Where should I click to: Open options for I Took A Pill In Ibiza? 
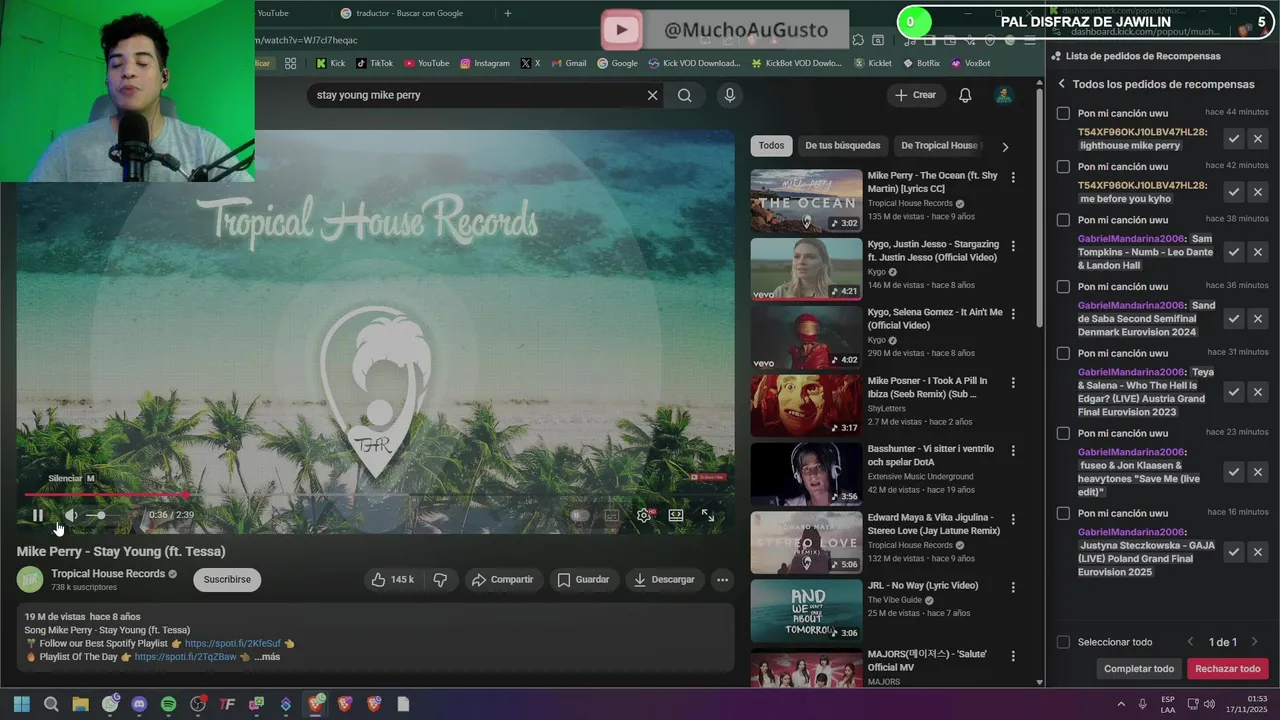click(1013, 382)
